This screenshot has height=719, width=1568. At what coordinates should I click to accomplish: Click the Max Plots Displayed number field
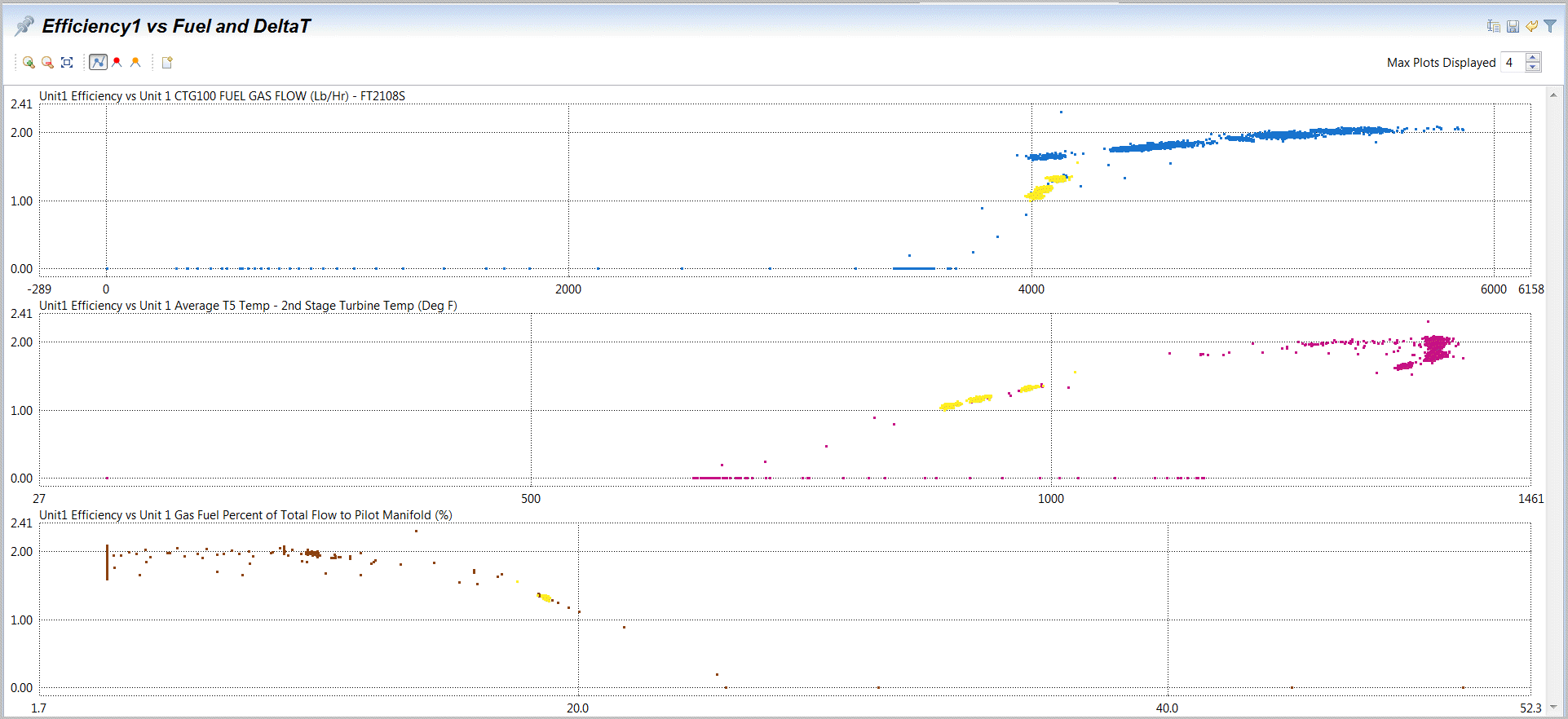coord(1512,63)
